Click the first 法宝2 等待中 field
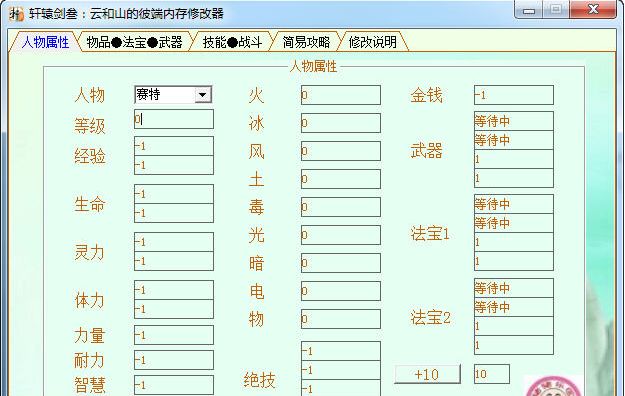This screenshot has width=625, height=396. (x=514, y=288)
